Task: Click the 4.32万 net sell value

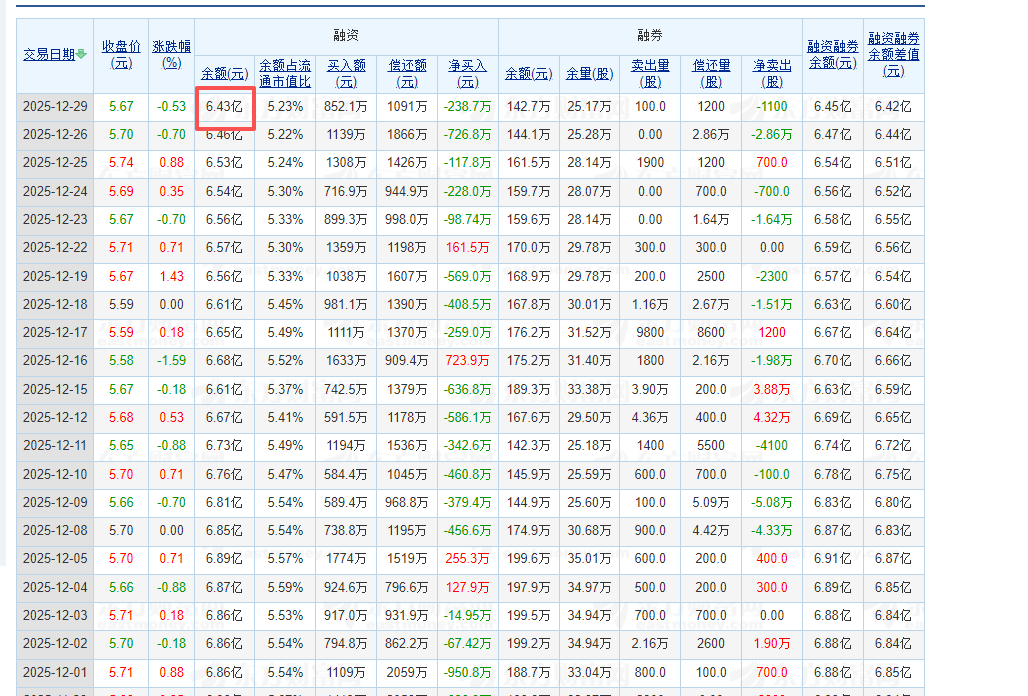Action: coord(772,418)
